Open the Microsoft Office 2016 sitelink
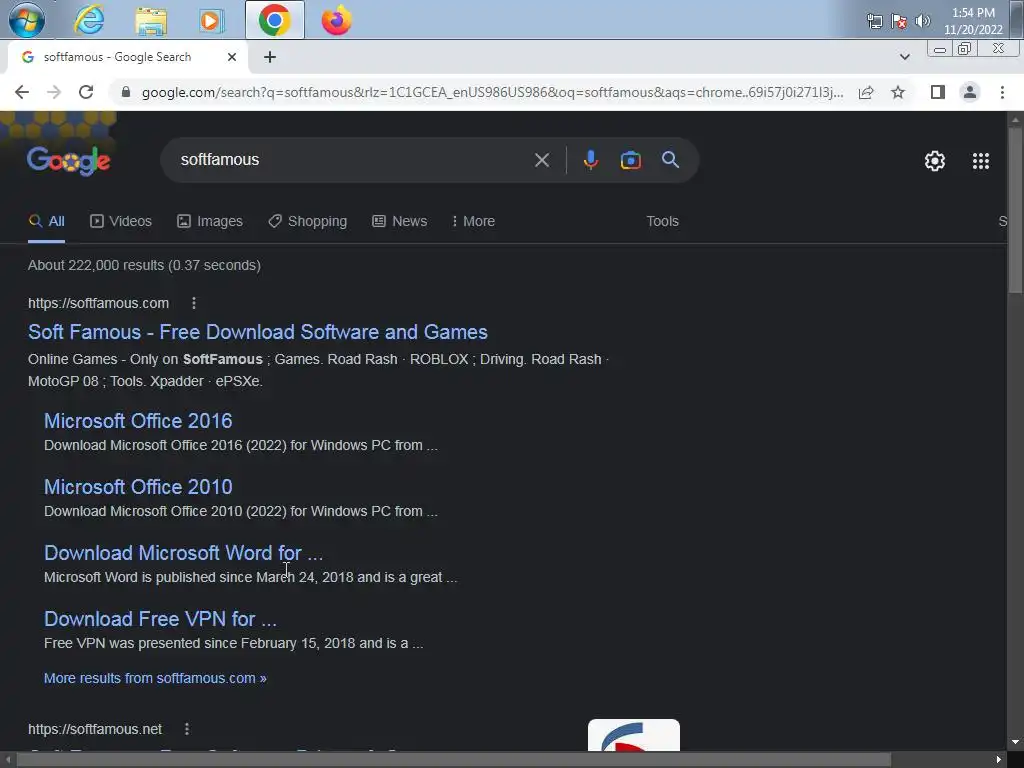 138,421
